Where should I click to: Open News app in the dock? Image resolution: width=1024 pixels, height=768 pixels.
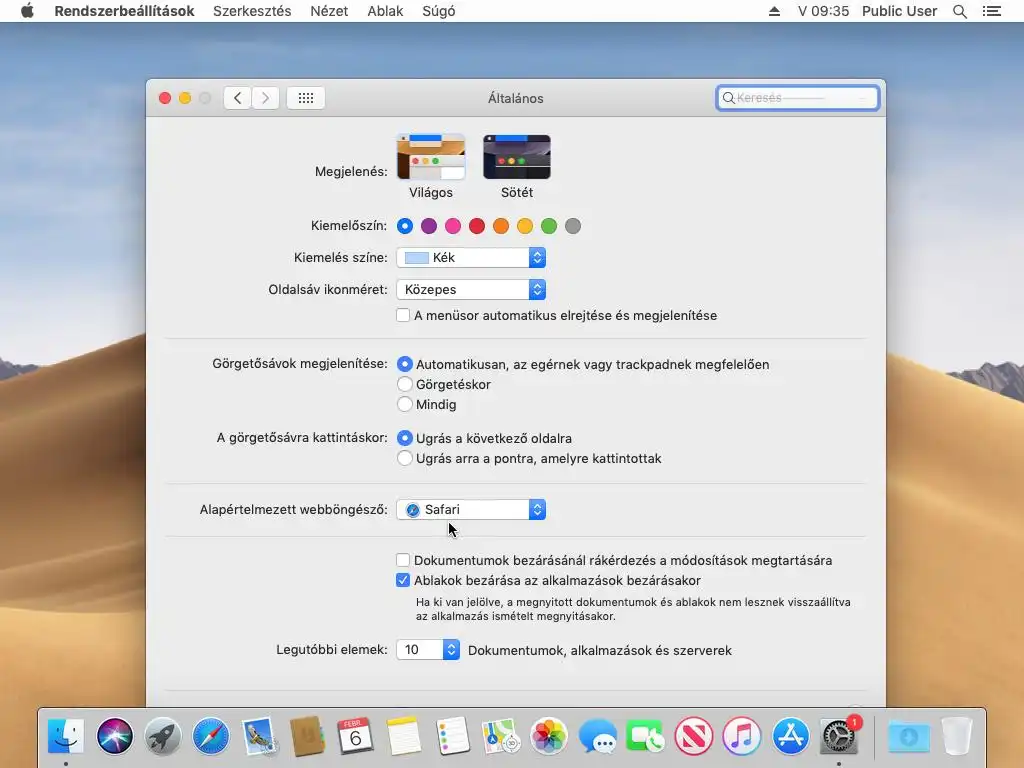(x=694, y=736)
